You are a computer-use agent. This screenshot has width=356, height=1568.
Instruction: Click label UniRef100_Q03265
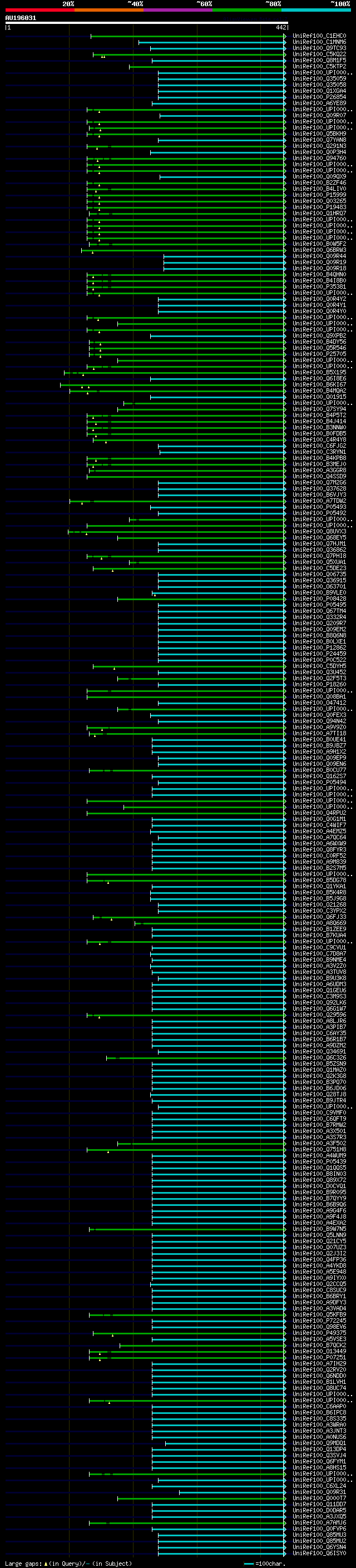319,201
